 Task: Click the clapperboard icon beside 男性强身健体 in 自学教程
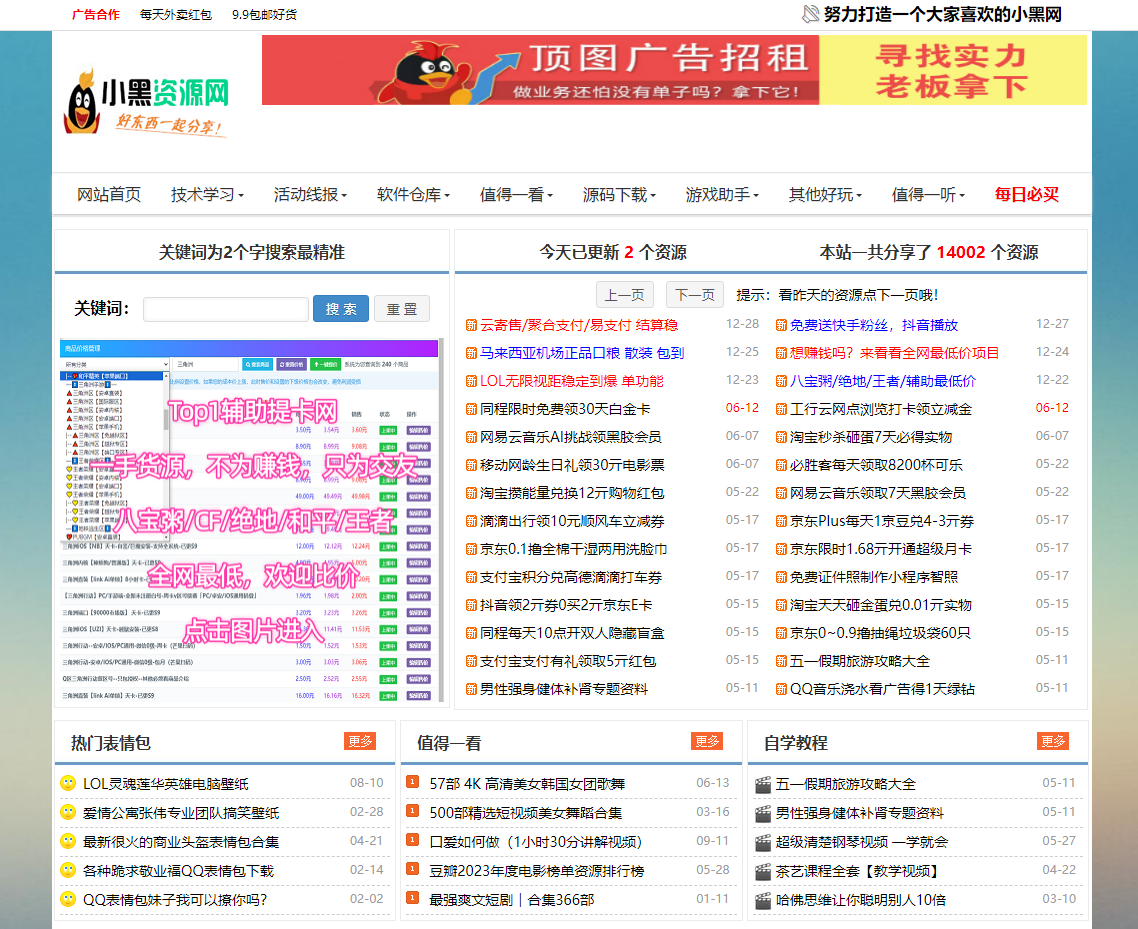point(763,814)
